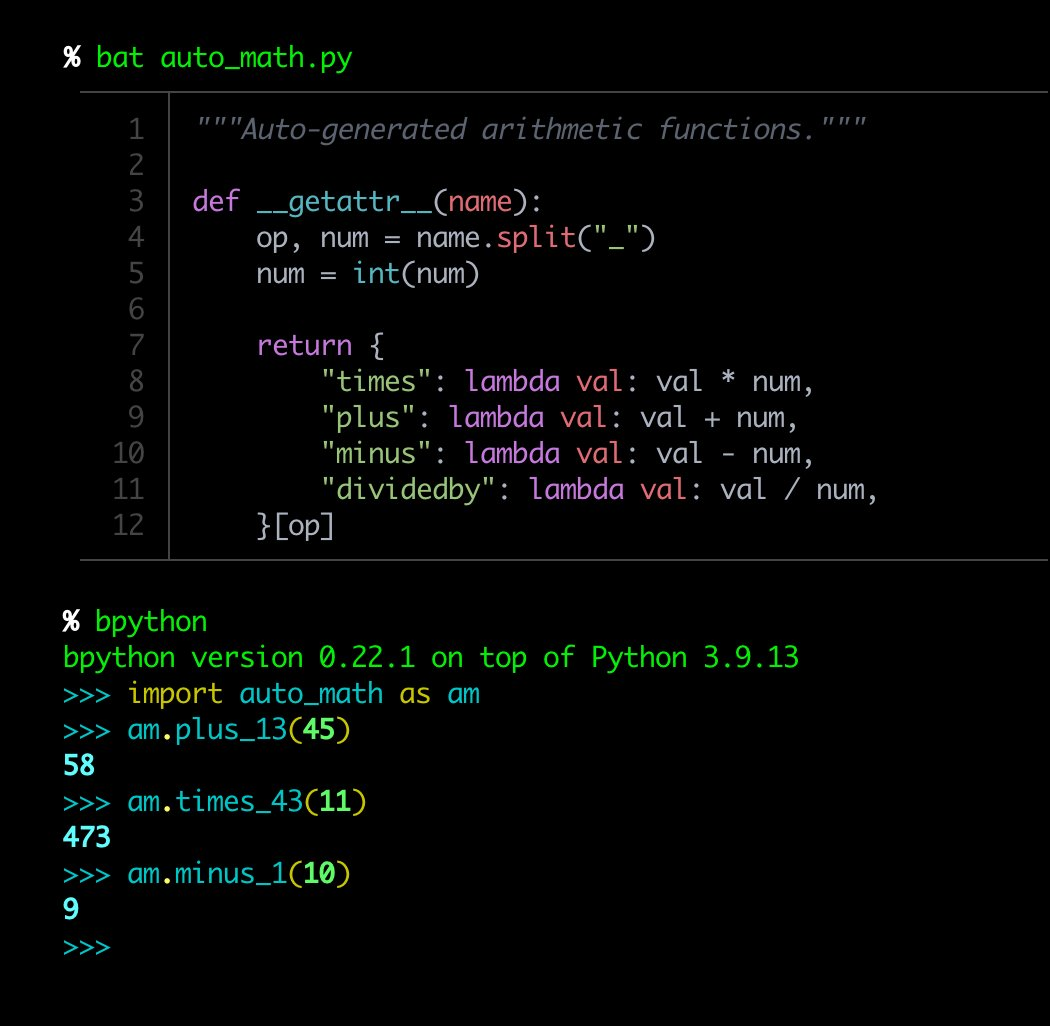The height and width of the screenshot is (1026, 1050).
Task: Click the am.minus_1(10) call
Action: (240, 873)
